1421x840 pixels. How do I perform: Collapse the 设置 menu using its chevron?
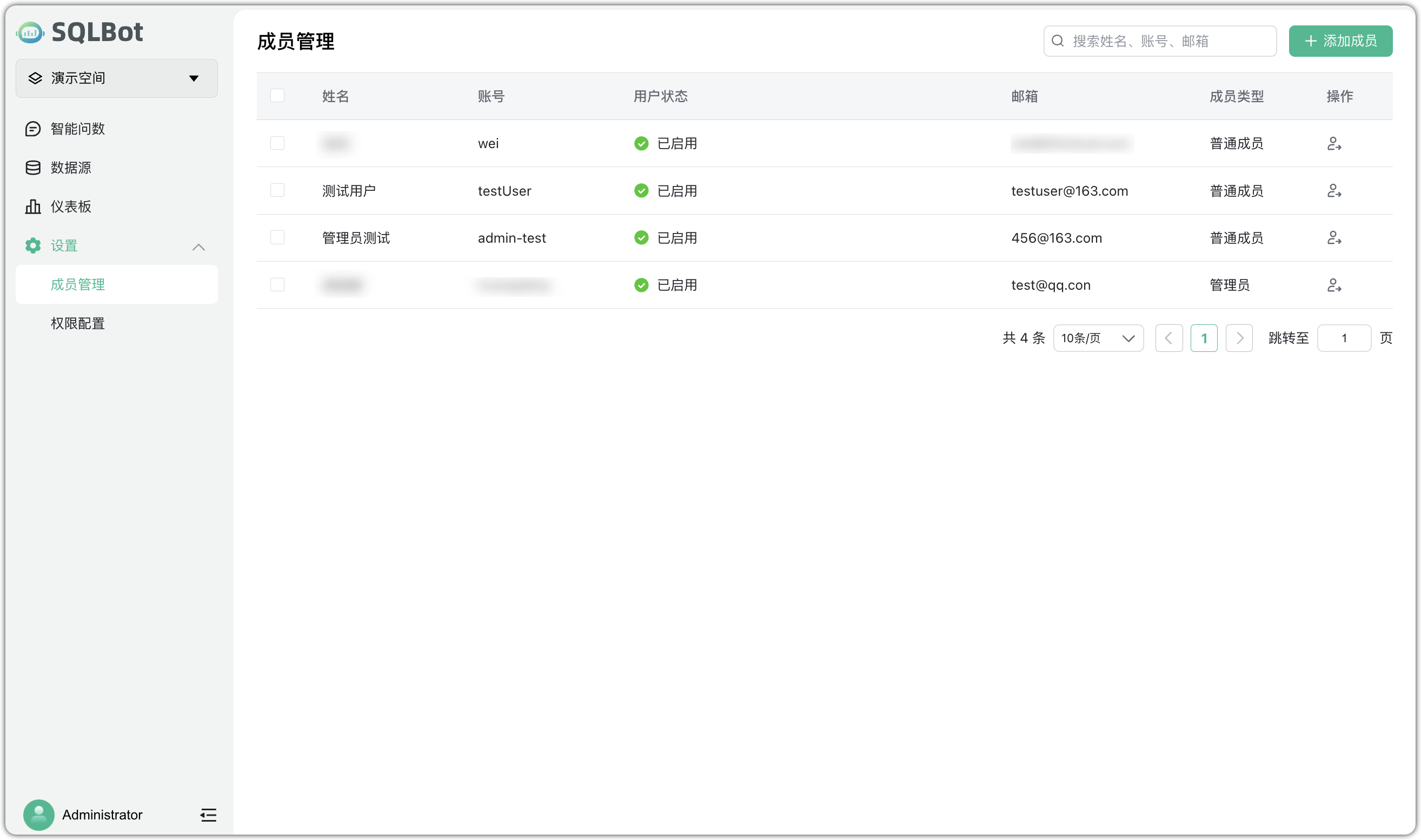199,248
